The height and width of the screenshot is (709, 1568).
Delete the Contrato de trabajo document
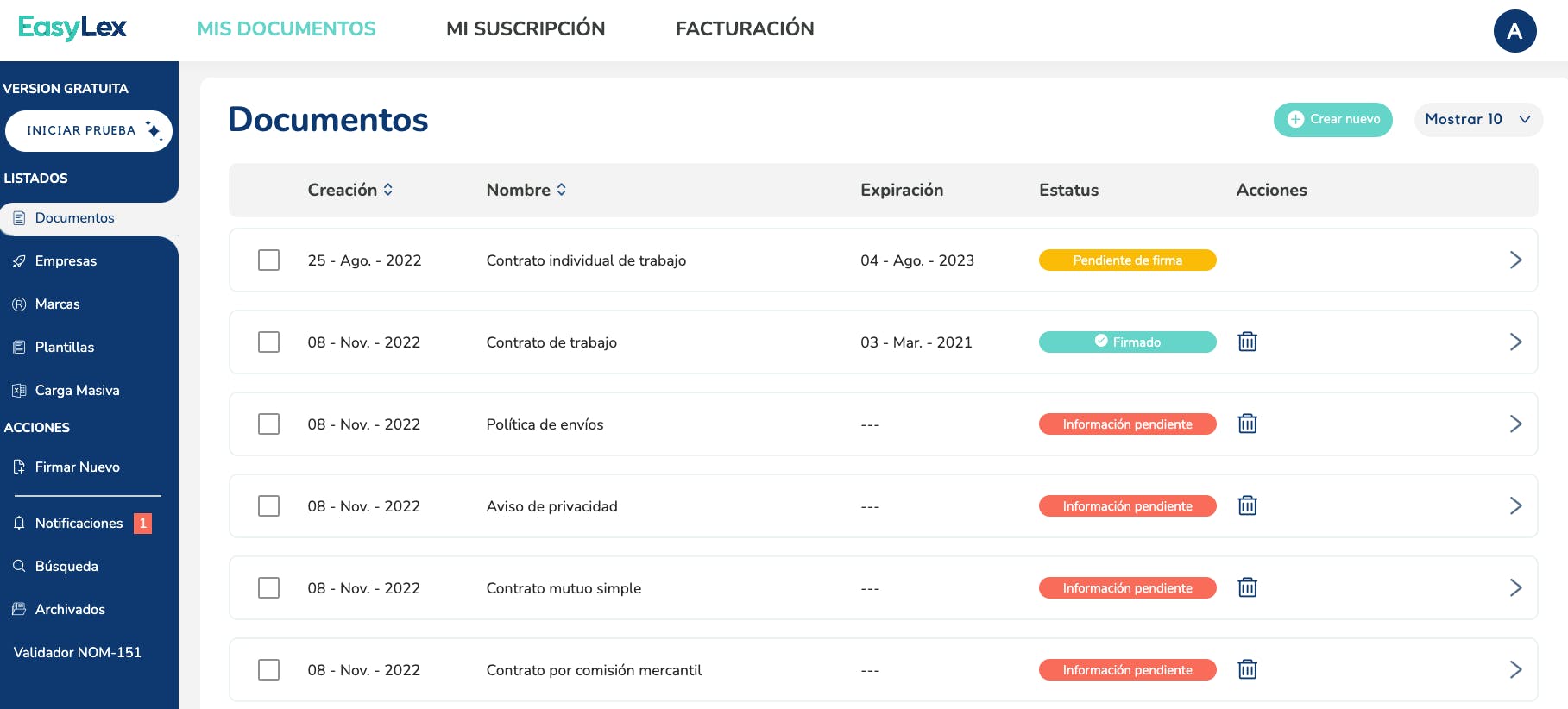point(1247,342)
